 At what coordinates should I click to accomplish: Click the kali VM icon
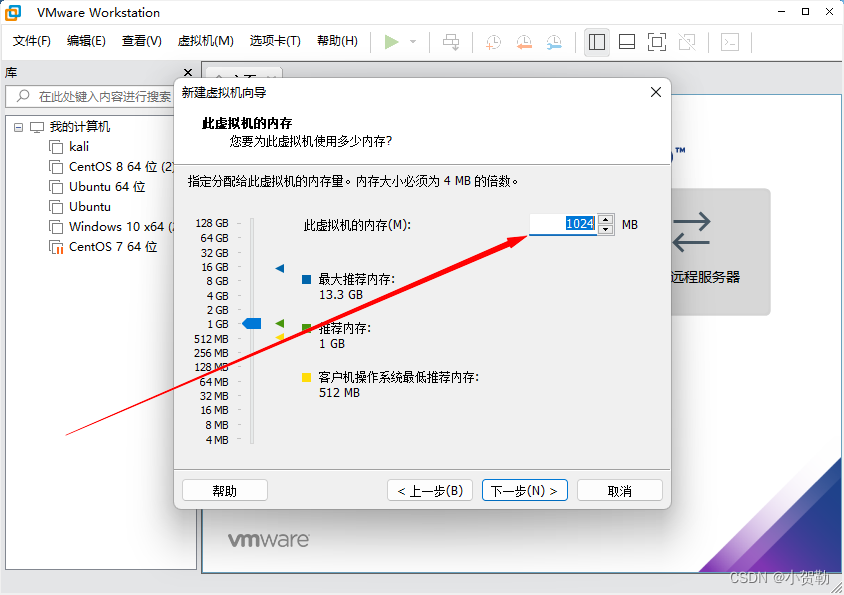(x=56, y=147)
